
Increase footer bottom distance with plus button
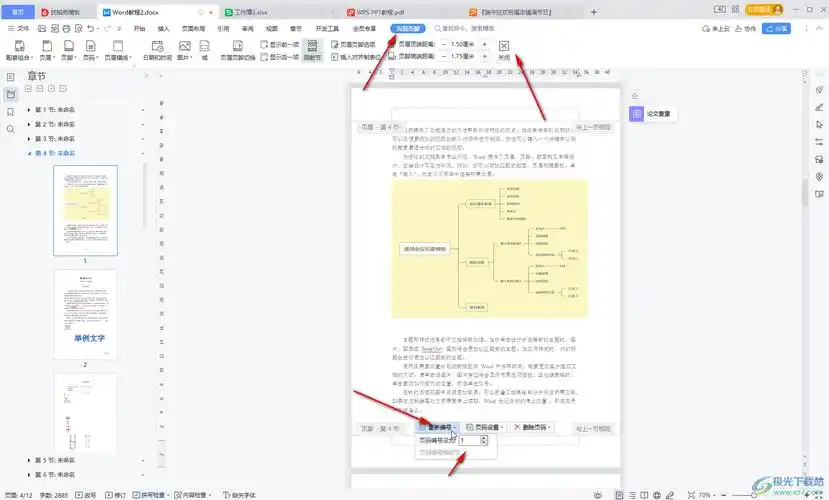point(484,56)
